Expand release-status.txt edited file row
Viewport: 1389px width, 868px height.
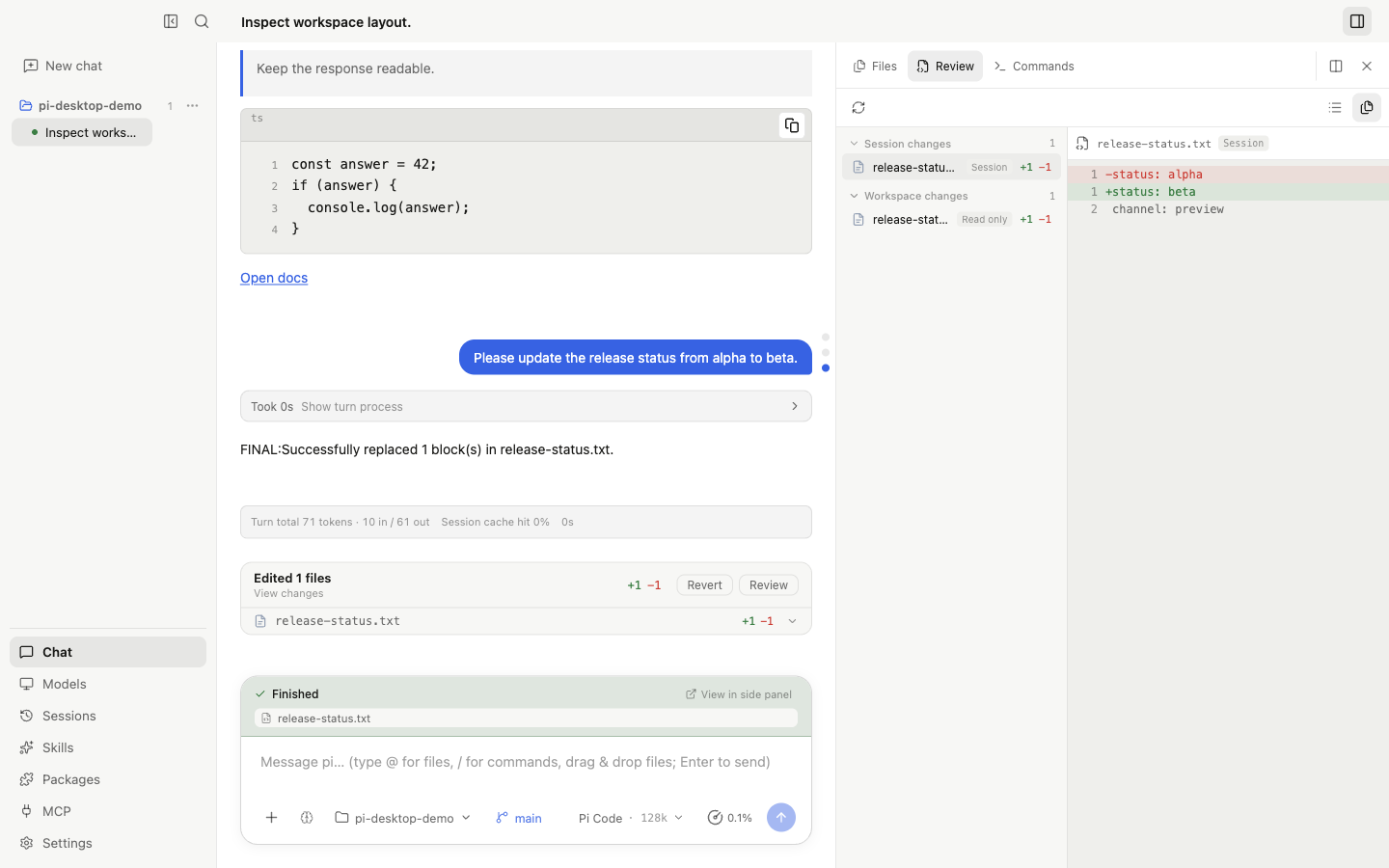[x=526, y=621]
